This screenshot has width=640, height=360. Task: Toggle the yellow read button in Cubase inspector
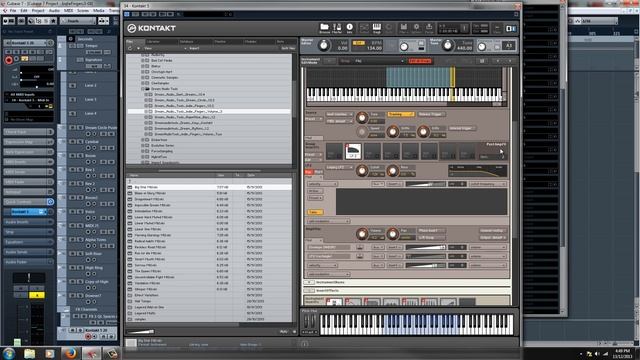tap(24, 59)
